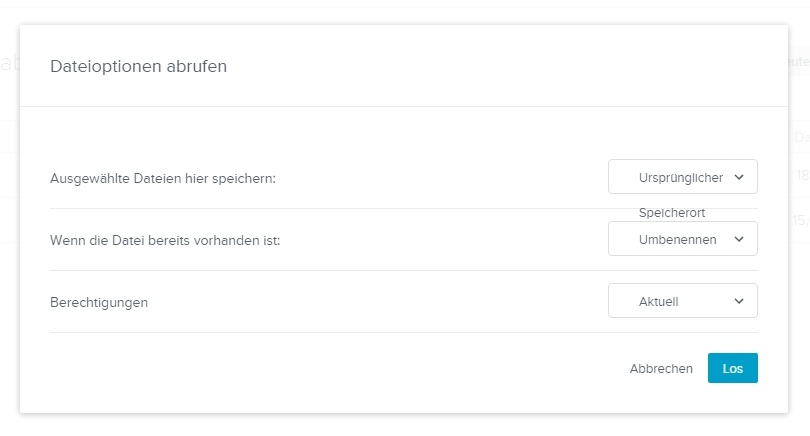Screen dimensions: 810x436
Task: Click chevron arrow on Umbenennen dropdown
Action: (x=739, y=239)
